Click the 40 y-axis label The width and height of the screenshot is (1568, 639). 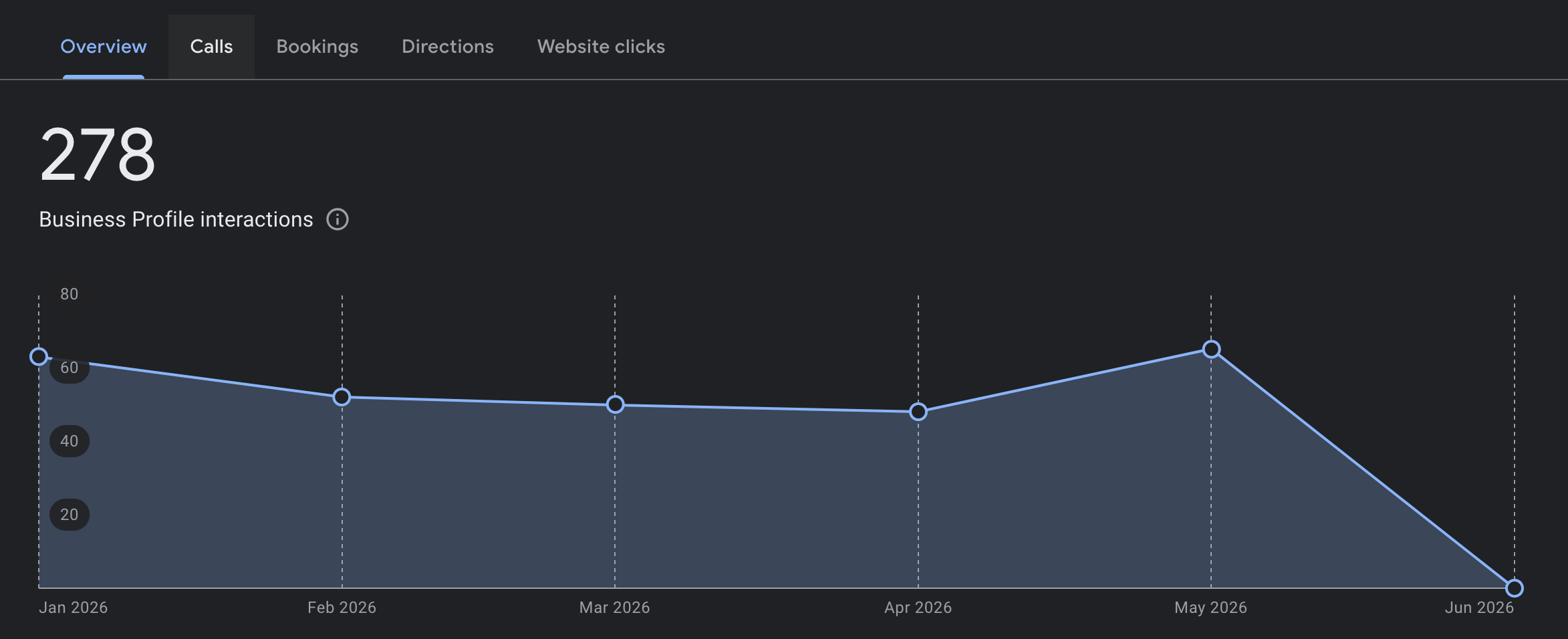click(x=70, y=441)
